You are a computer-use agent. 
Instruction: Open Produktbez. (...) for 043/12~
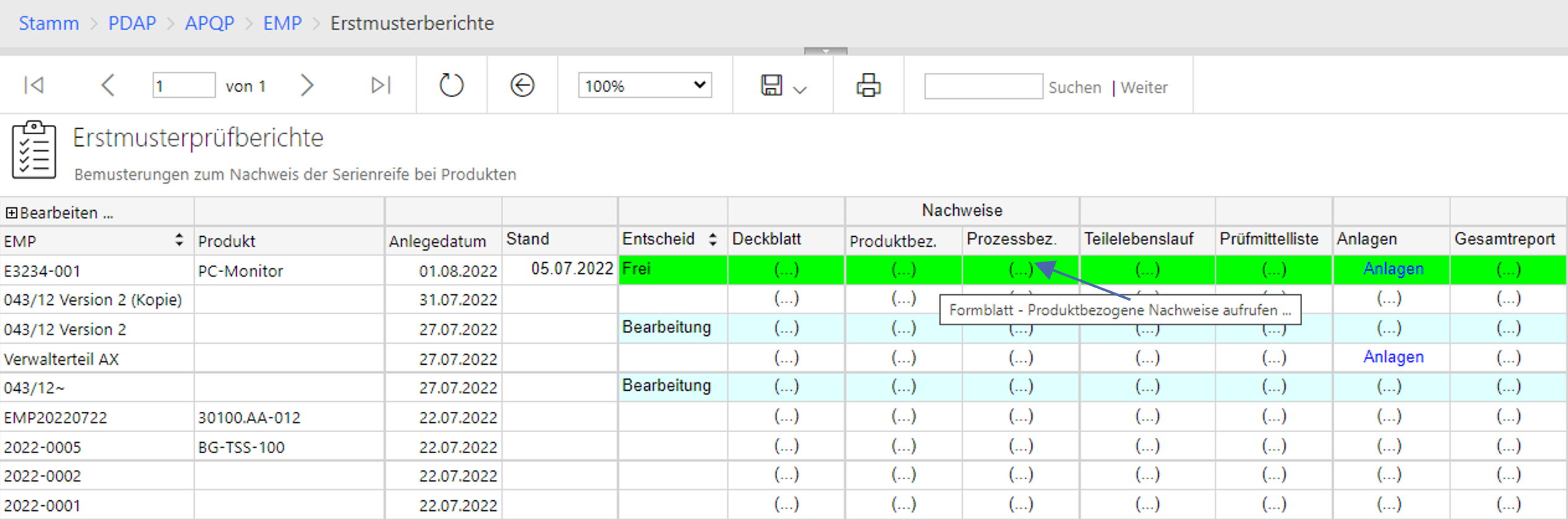pyautogui.click(x=903, y=386)
